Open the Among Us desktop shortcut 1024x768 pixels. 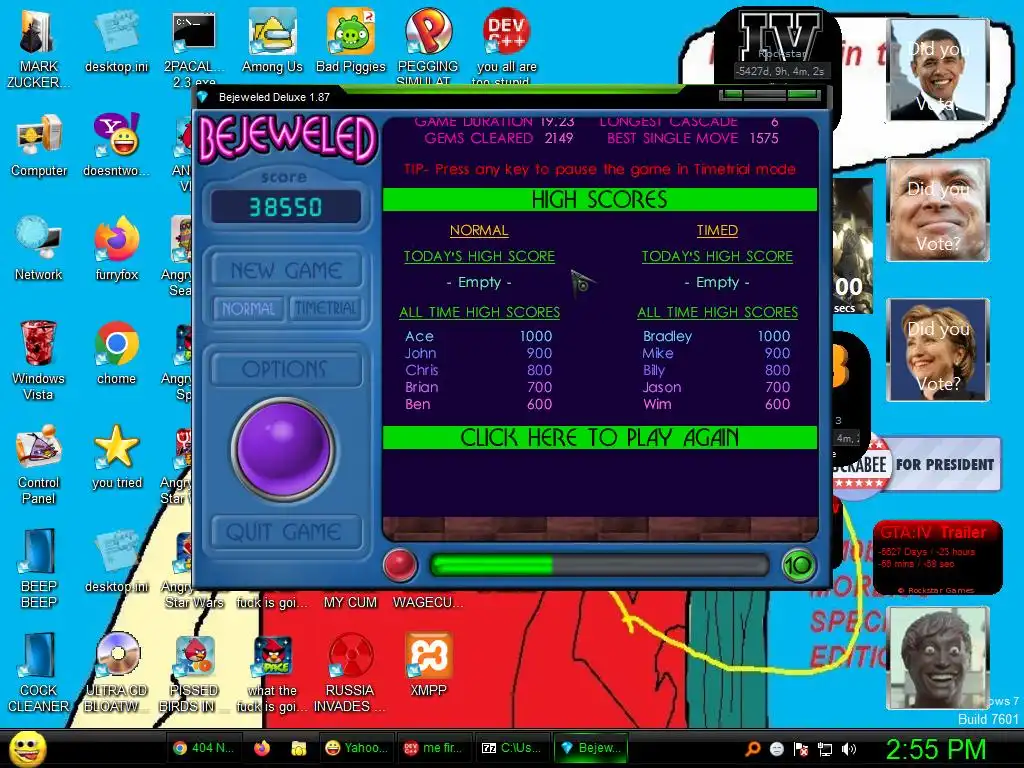[272, 42]
